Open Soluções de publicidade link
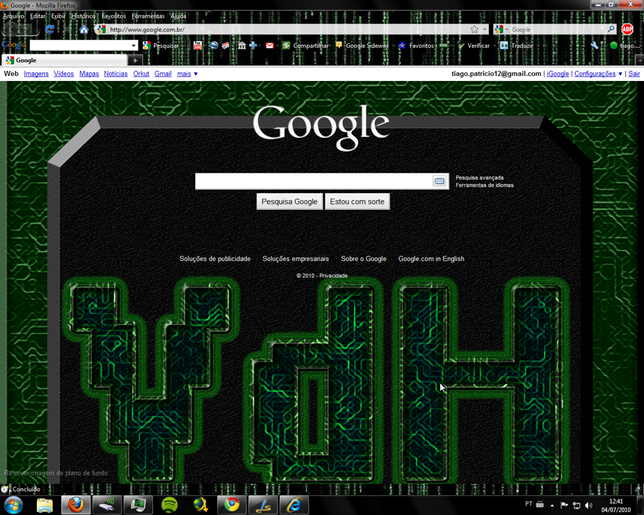 tap(215, 259)
